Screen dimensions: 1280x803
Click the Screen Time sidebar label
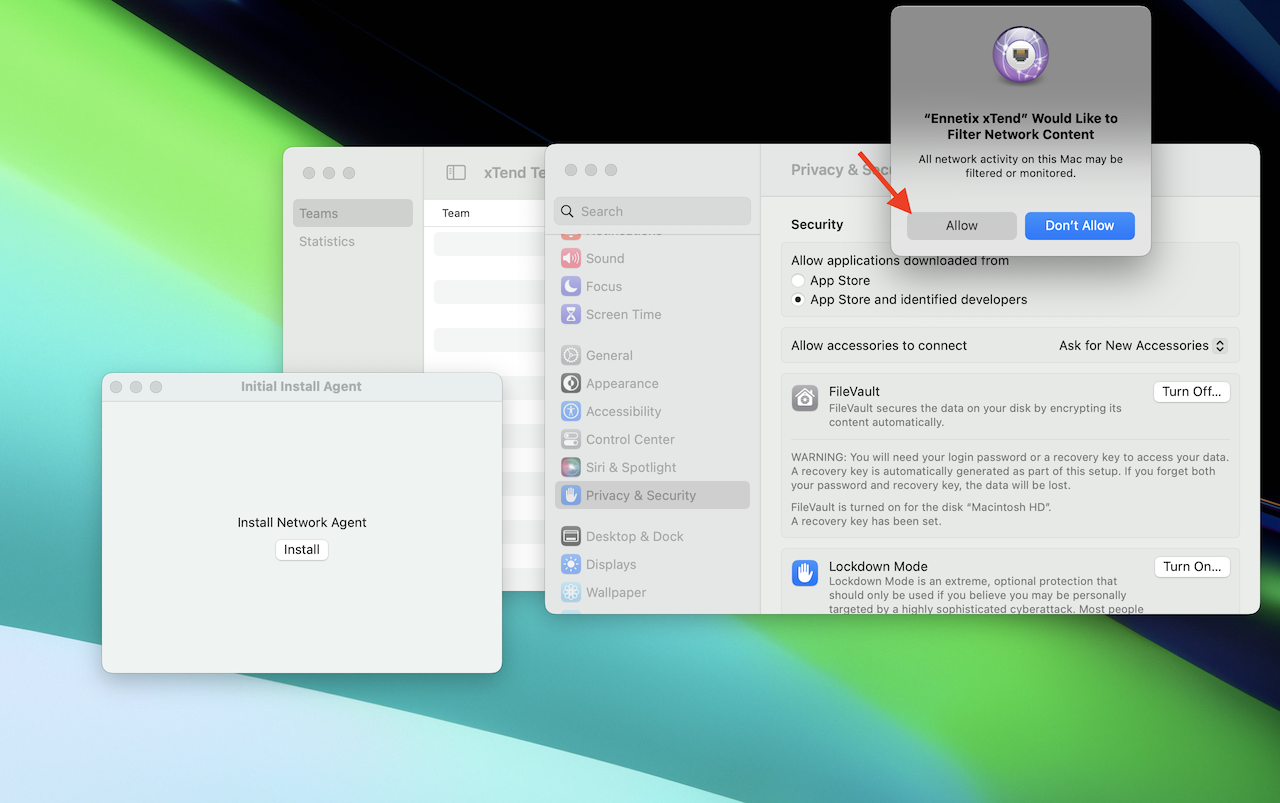point(624,314)
